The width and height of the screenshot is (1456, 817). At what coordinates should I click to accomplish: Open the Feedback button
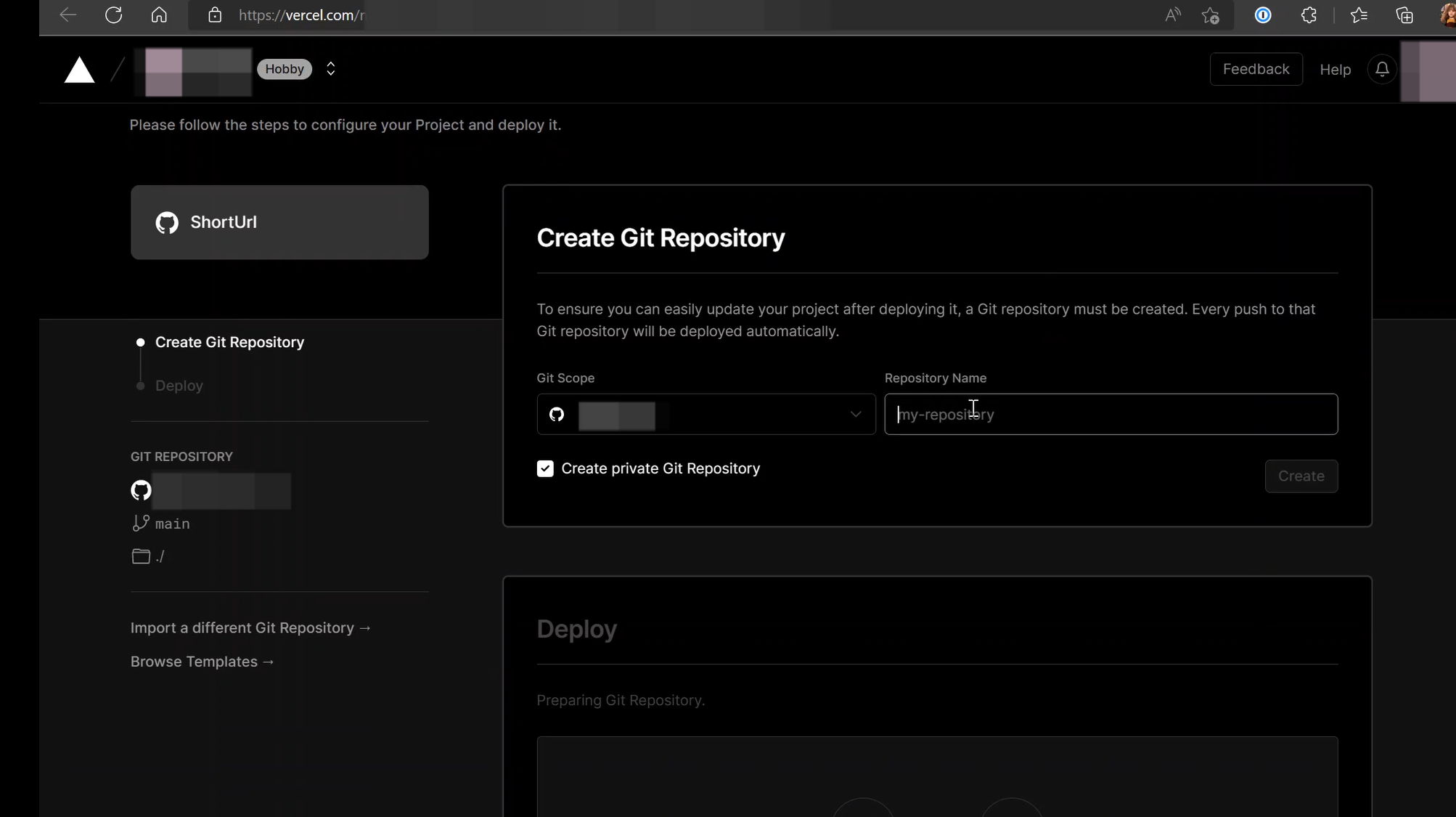(1256, 69)
